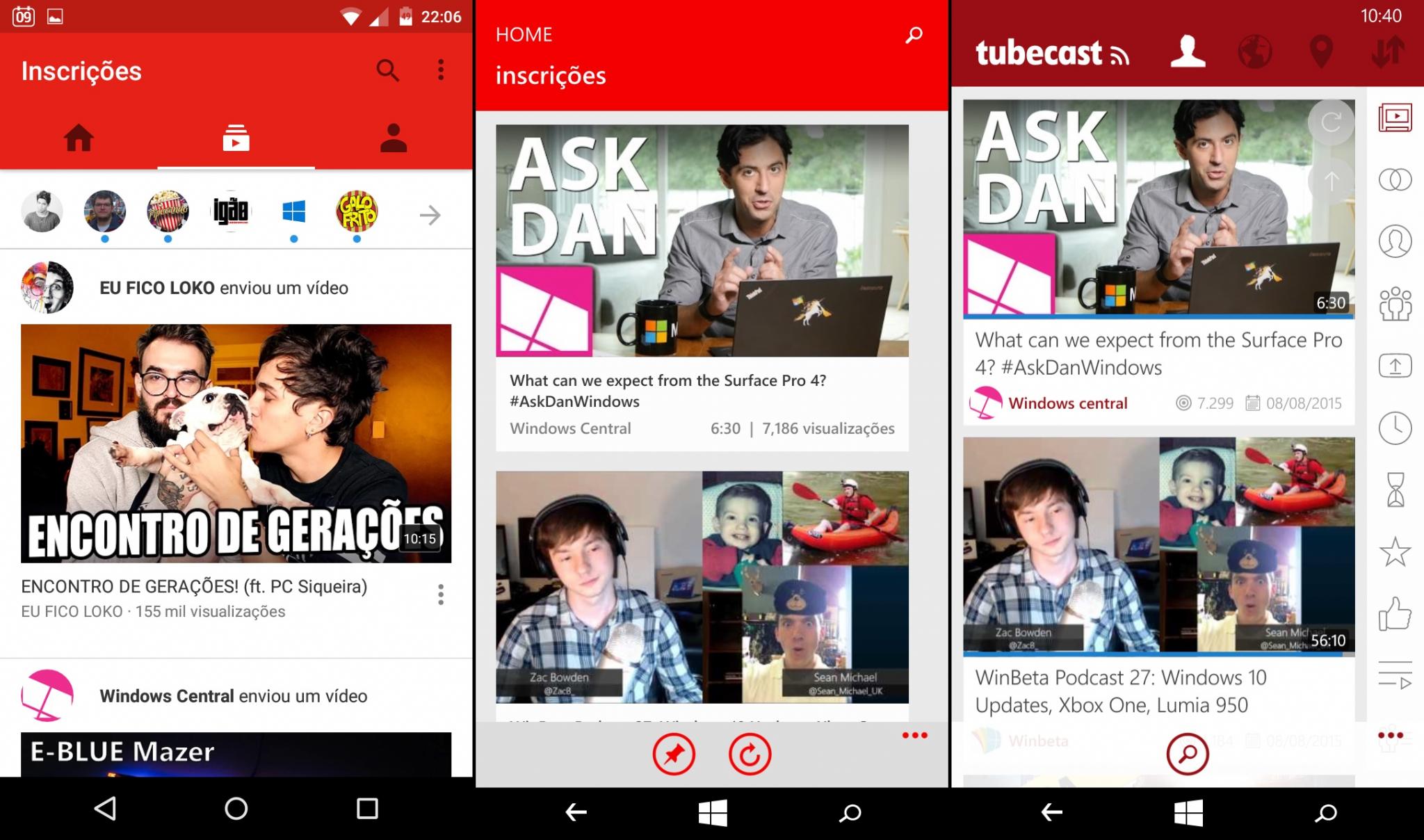Viewport: 1424px width, 840px height.
Task: Tap Windows back arrow in middle phone
Action: tap(576, 811)
